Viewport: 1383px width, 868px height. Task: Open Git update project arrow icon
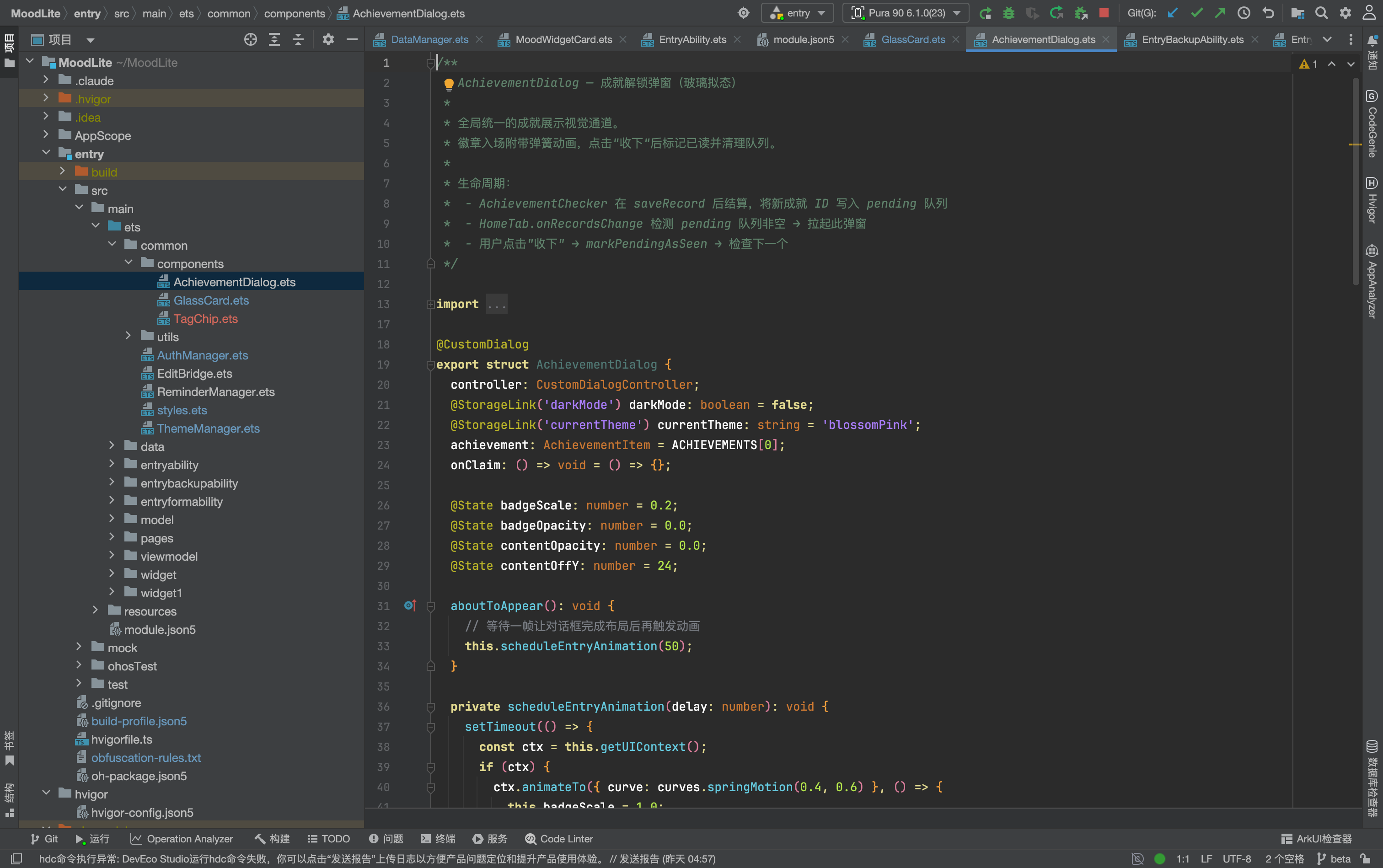pos(1172,13)
